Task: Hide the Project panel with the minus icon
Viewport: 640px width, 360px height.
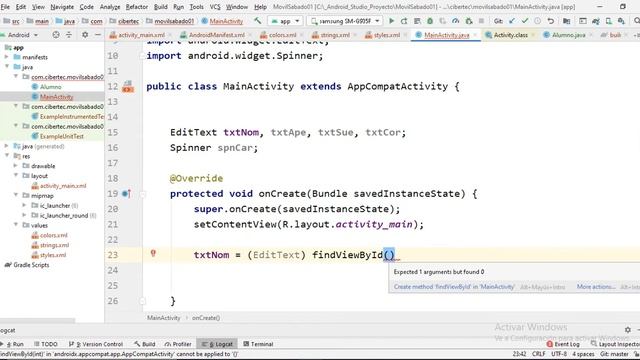Action: click(x=98, y=35)
